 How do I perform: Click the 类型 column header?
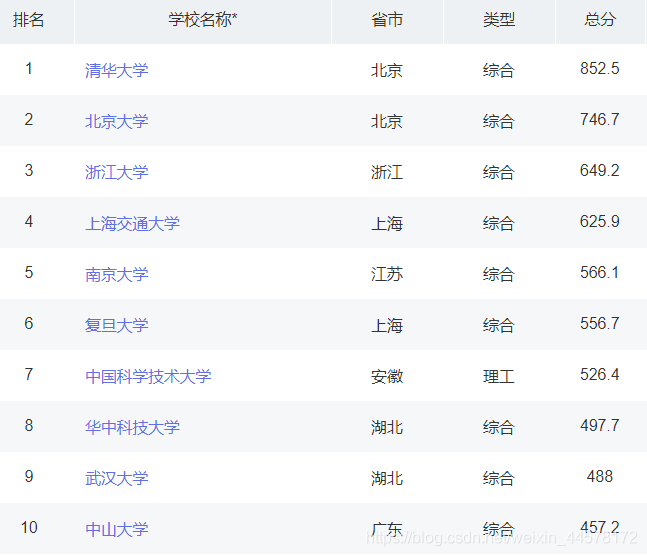499,19
